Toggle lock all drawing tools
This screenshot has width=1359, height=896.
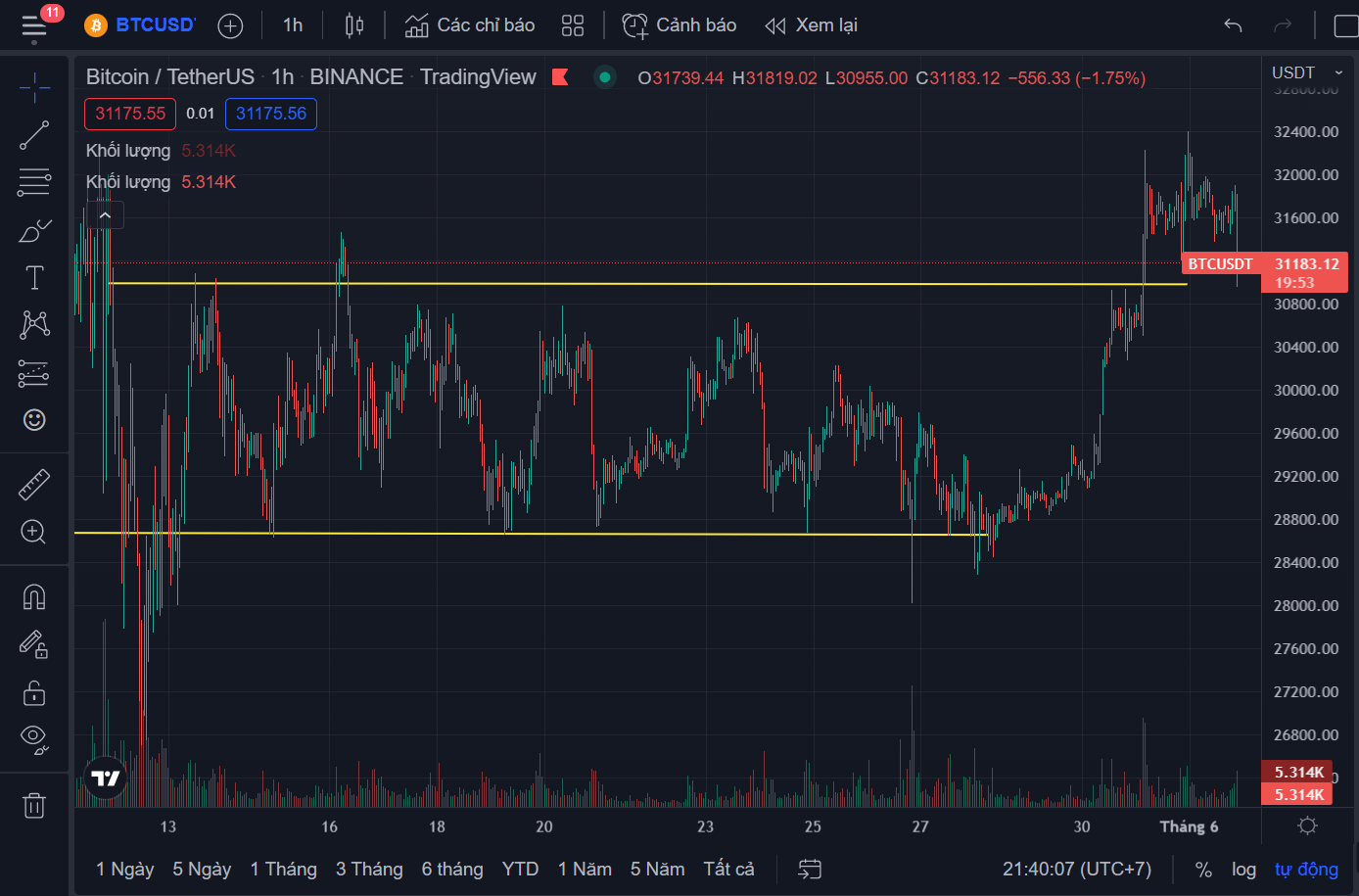tap(34, 692)
